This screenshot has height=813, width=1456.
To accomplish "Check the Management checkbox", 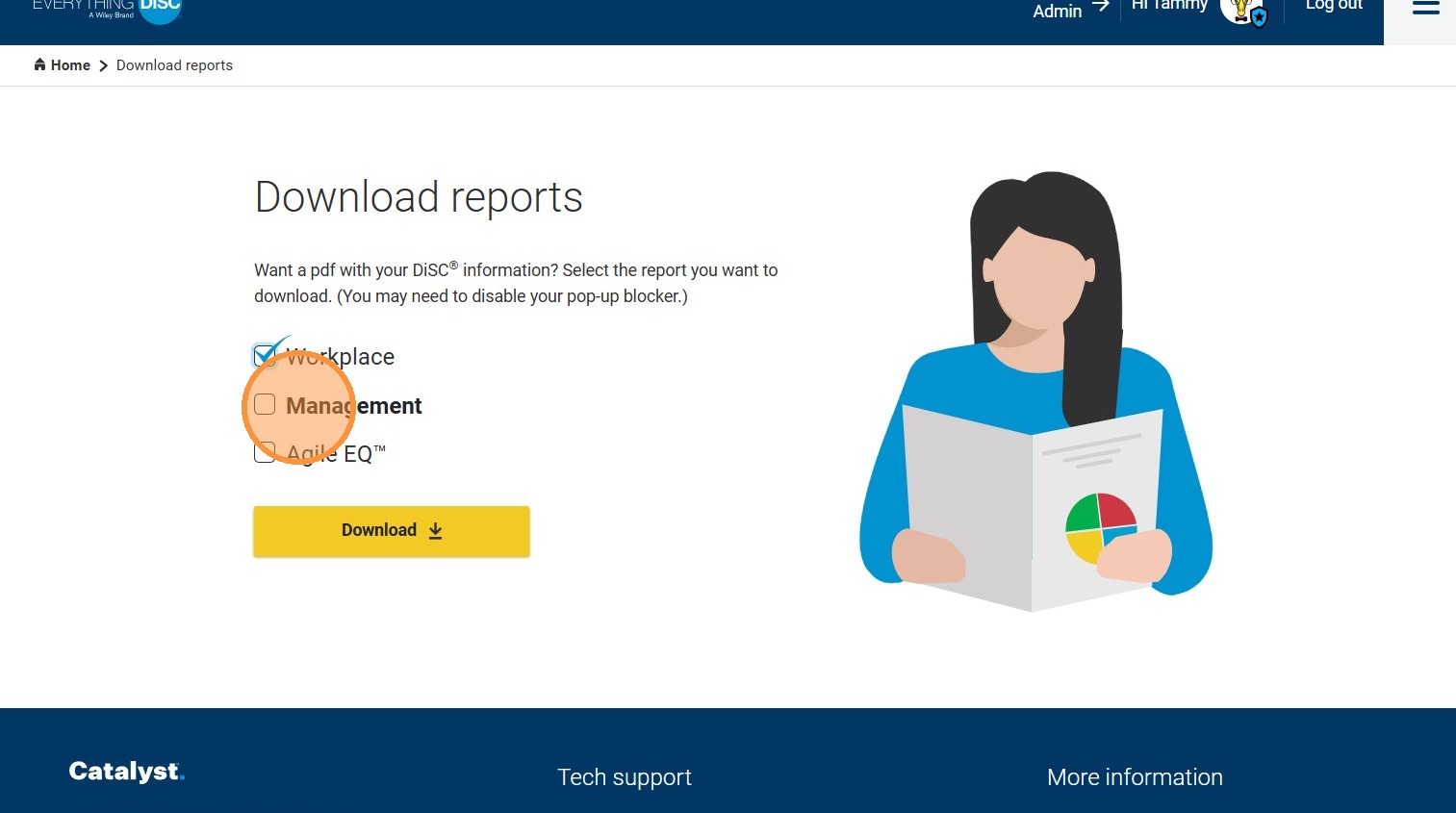I will pos(265,405).
